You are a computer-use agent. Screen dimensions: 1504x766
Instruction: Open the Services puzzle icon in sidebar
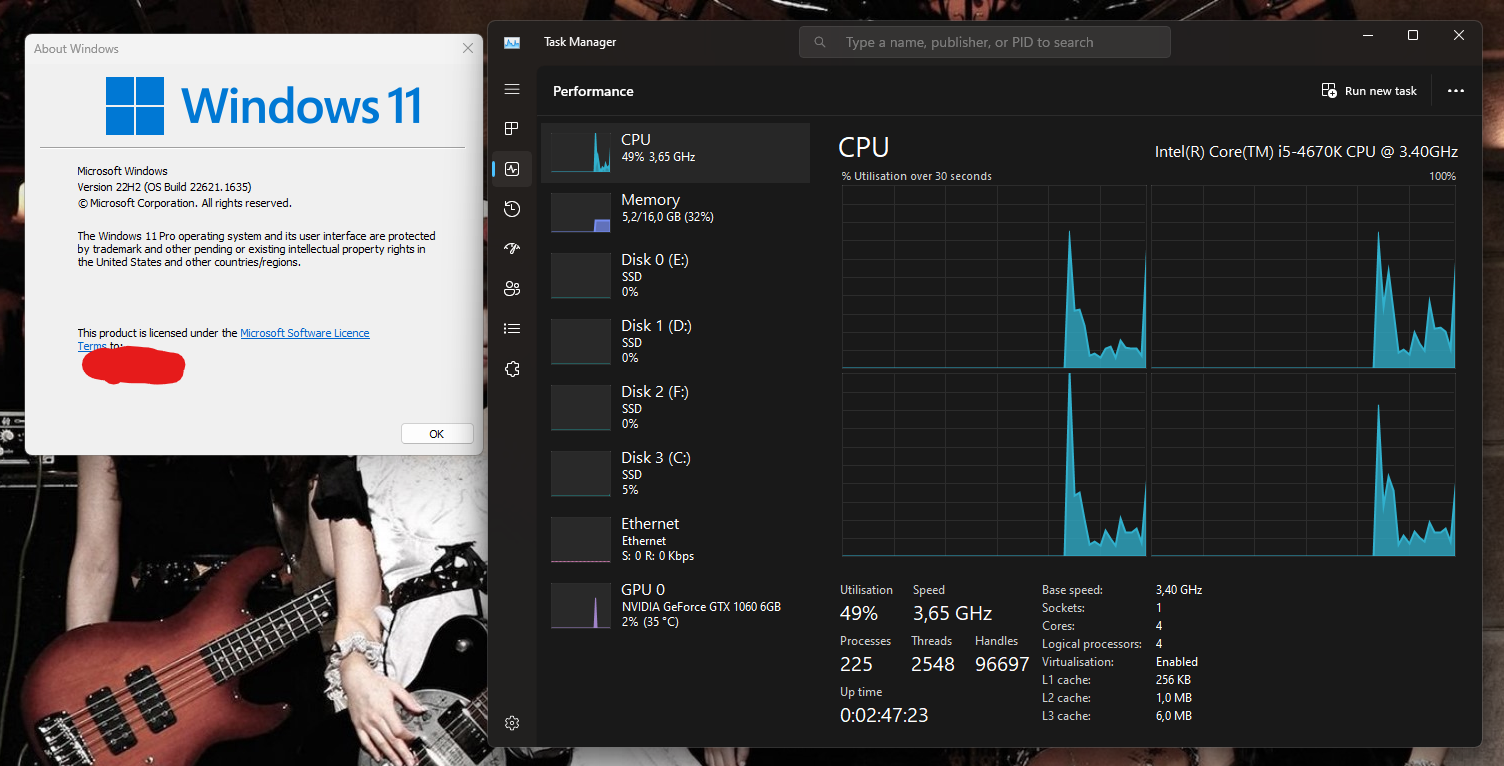512,369
